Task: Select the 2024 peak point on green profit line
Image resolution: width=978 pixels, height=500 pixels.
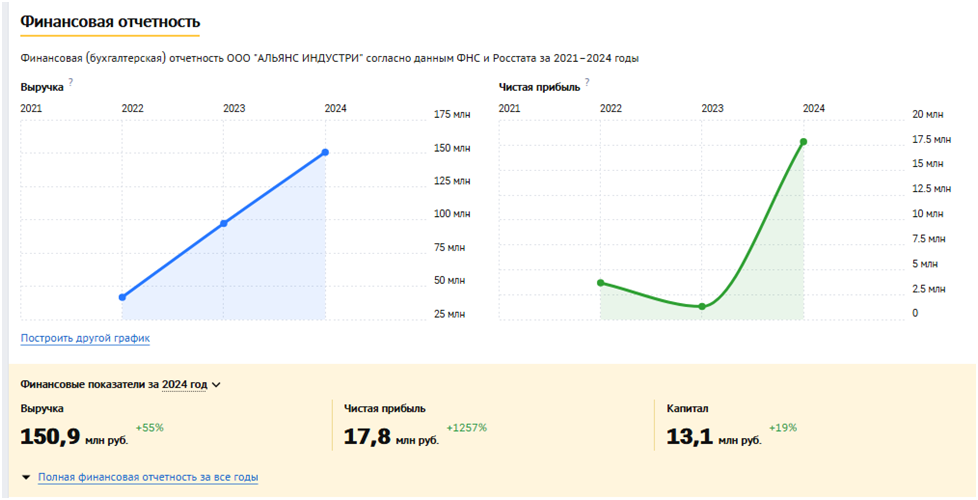Action: tap(803, 142)
